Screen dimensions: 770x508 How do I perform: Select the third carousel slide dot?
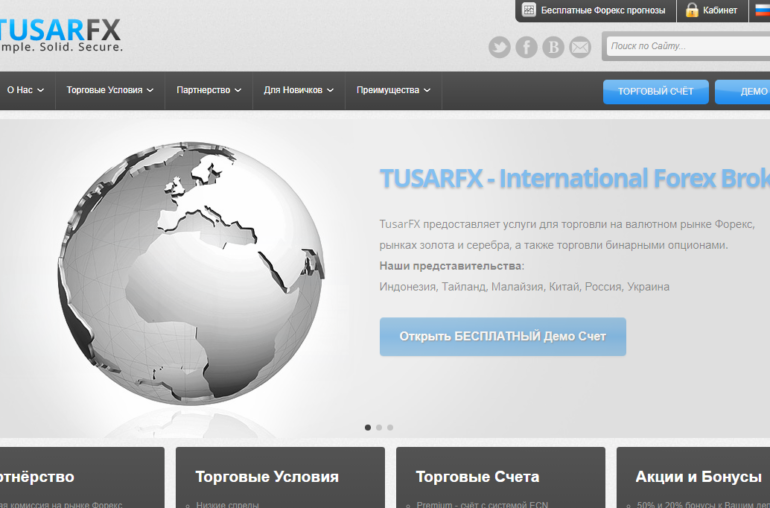(x=390, y=427)
